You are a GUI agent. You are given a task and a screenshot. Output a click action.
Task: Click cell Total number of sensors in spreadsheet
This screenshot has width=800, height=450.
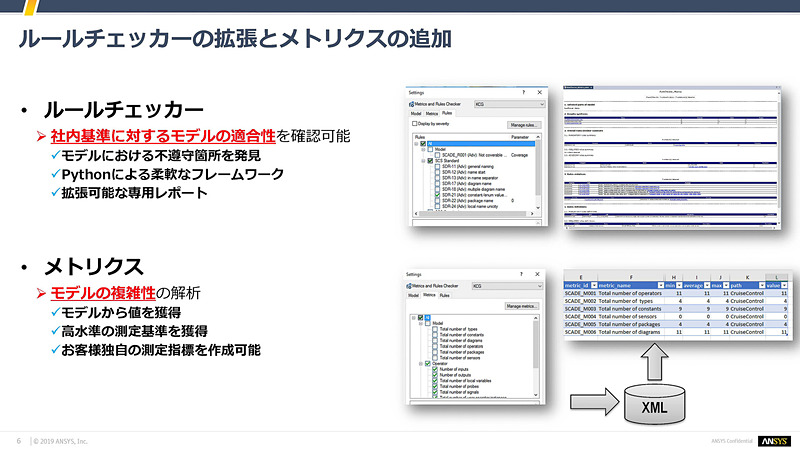click(x=631, y=316)
